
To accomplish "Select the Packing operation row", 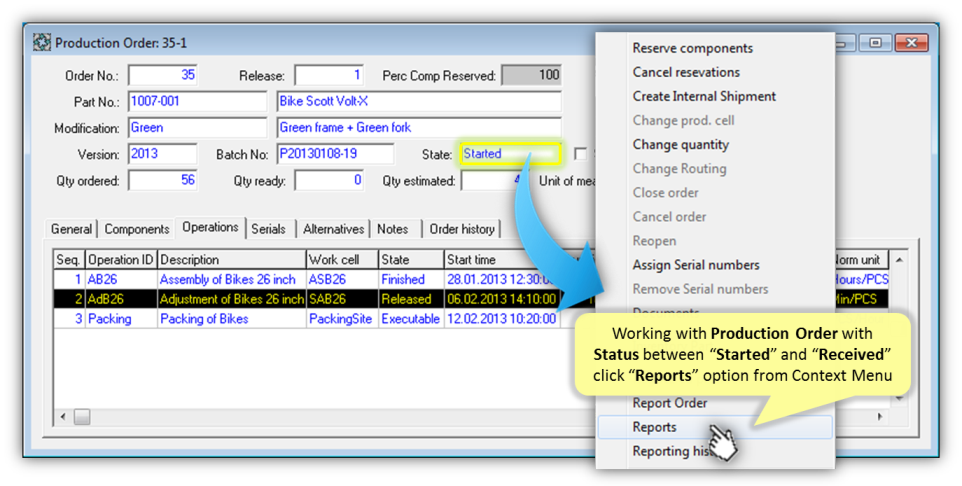I will (230, 319).
